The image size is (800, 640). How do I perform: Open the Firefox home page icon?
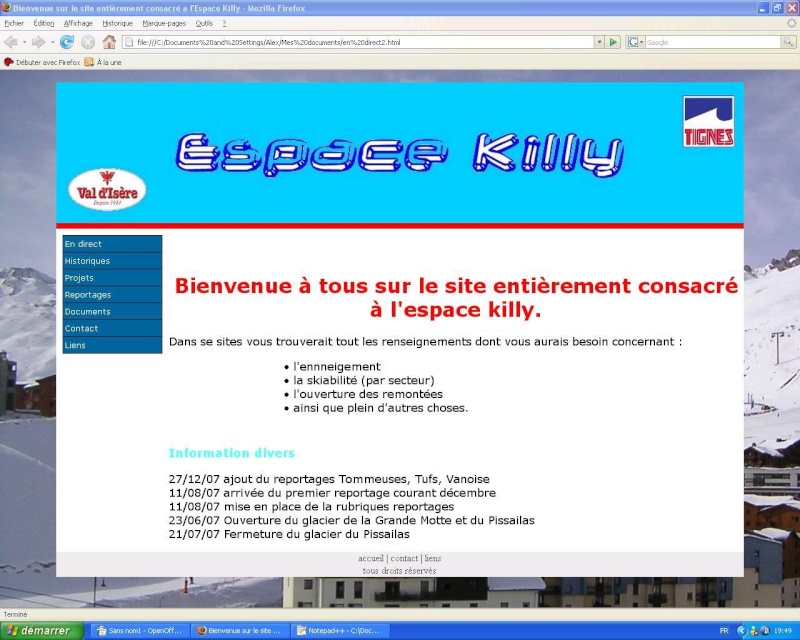[x=109, y=42]
